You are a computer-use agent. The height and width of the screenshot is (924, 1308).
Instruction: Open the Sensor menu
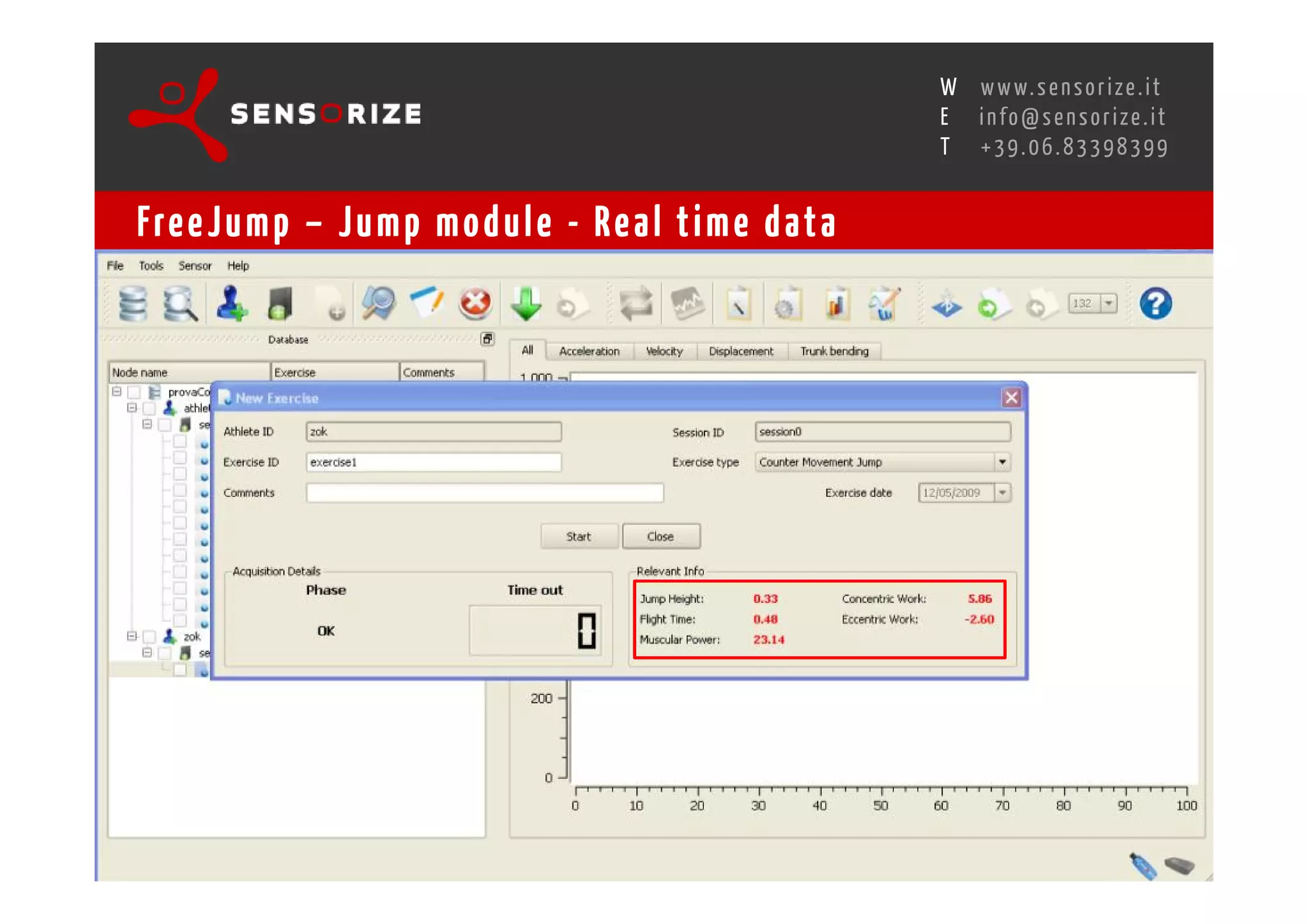[x=195, y=266]
